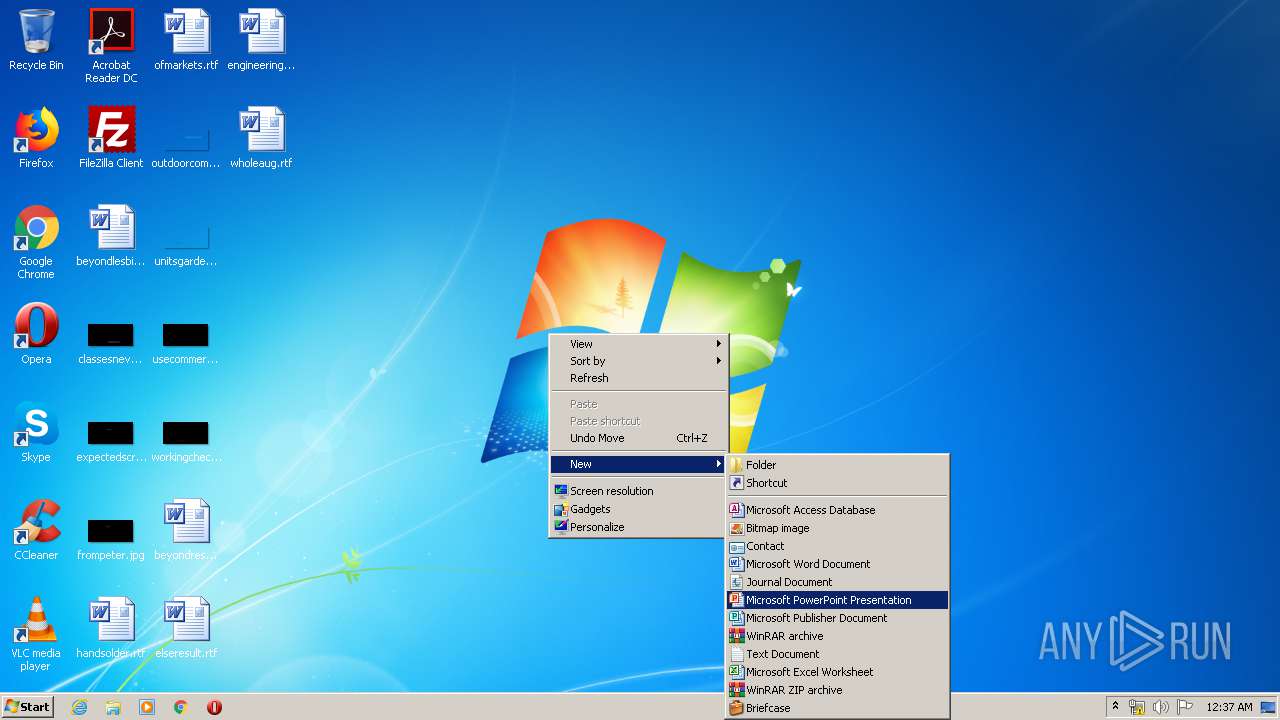This screenshot has height=720, width=1280.
Task: Launch CCleaner desktop shortcut
Action: (x=36, y=530)
